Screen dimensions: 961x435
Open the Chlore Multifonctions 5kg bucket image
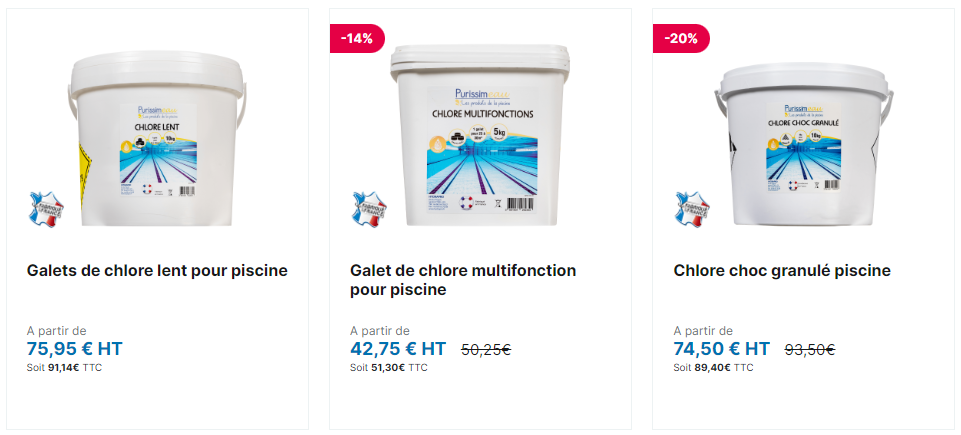pos(480,135)
